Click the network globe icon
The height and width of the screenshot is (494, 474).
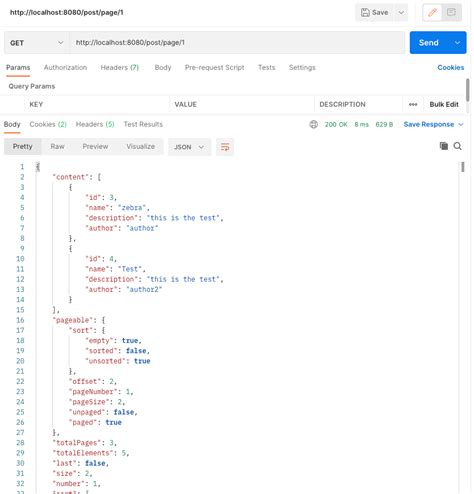click(313, 125)
